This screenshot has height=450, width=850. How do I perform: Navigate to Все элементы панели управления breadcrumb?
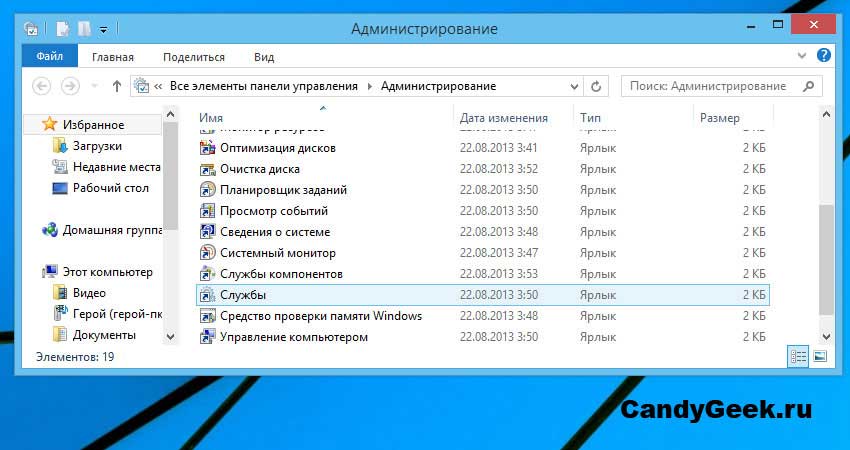tap(263, 86)
